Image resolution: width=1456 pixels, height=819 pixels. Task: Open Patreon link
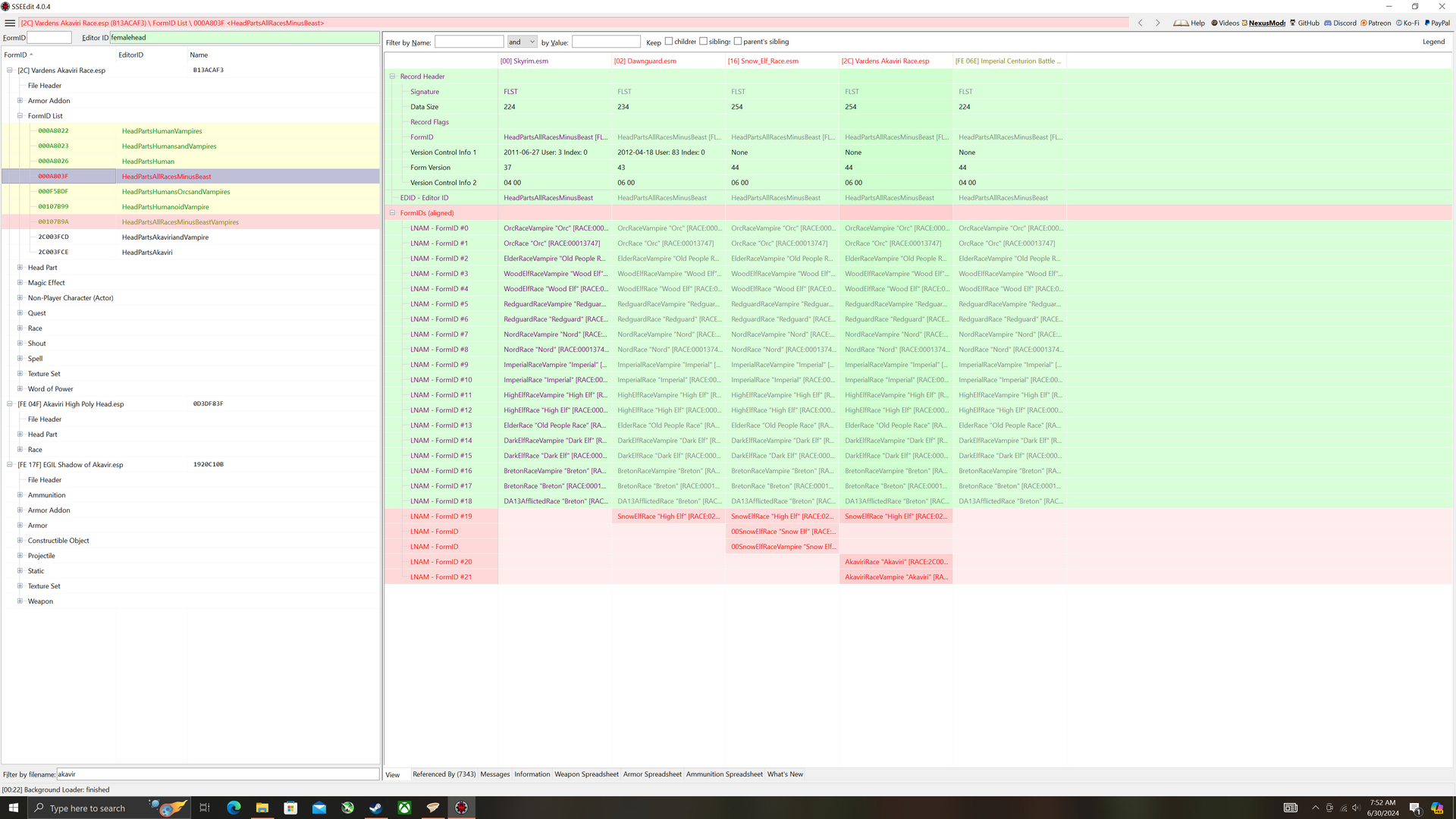(1376, 23)
